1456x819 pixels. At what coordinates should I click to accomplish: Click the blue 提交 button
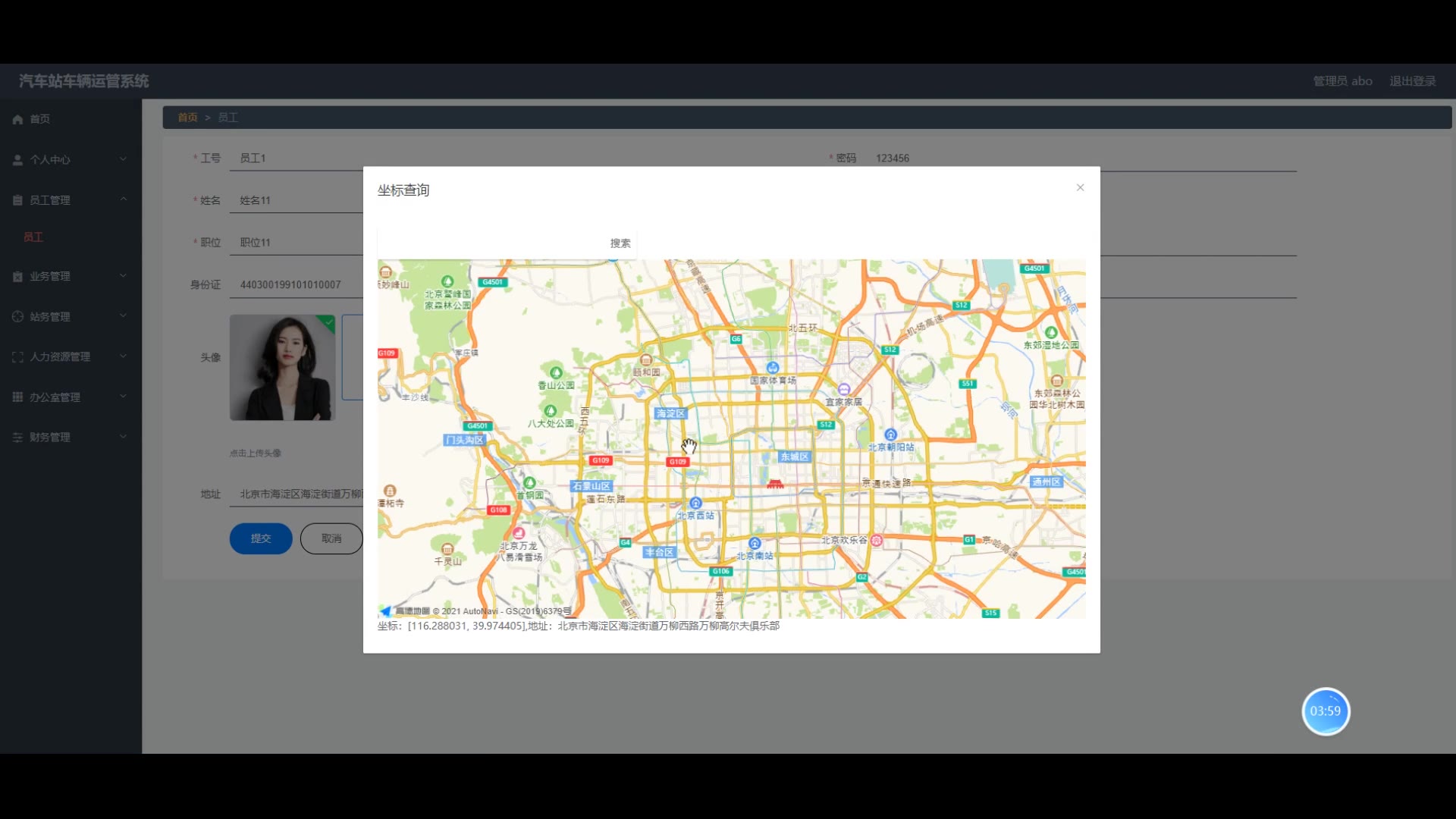(261, 538)
